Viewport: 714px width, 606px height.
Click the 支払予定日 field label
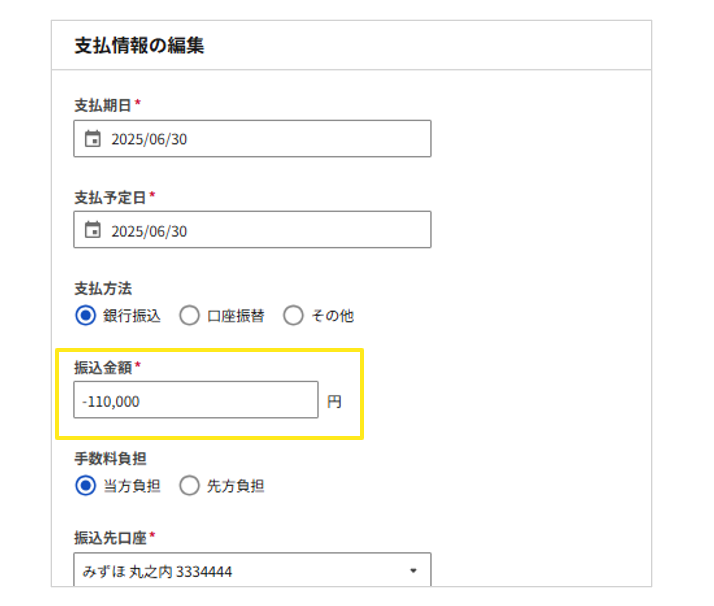pos(110,197)
